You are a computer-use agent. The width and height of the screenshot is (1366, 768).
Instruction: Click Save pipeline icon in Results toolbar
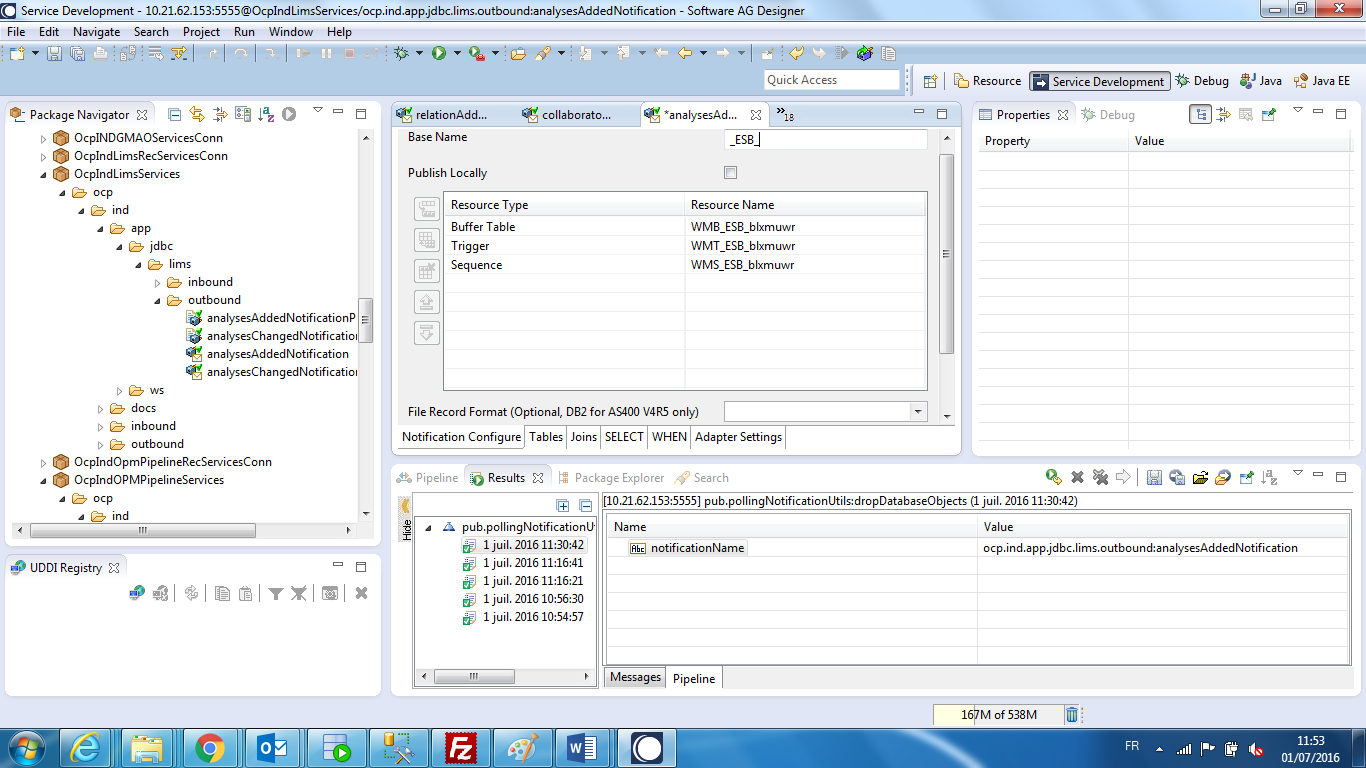[x=1154, y=477]
